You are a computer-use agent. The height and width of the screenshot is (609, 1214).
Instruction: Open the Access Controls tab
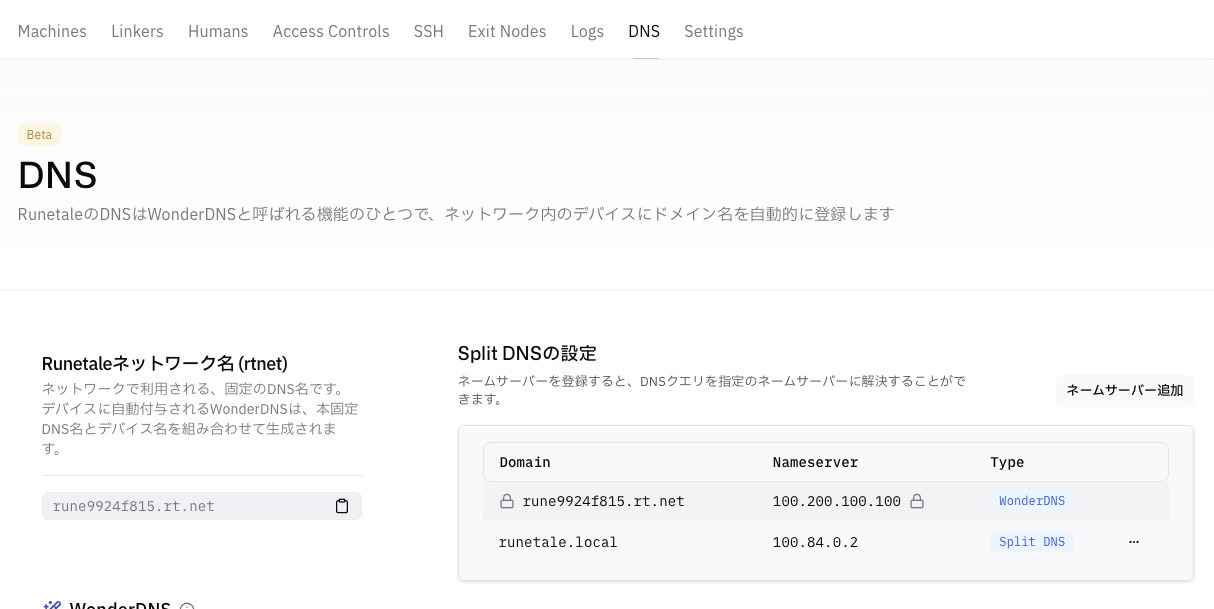pos(331,31)
